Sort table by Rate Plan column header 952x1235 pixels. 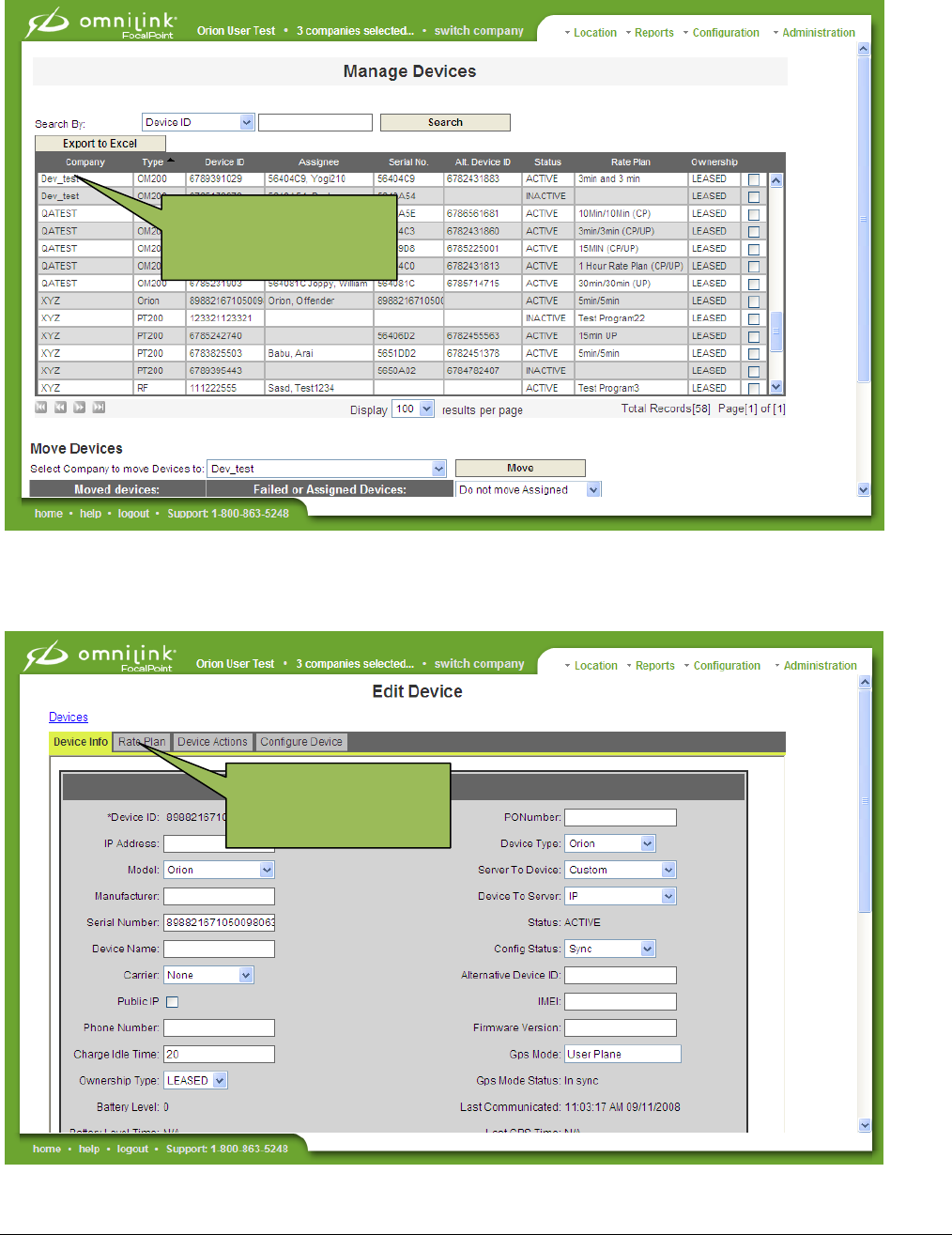pyautogui.click(x=630, y=162)
